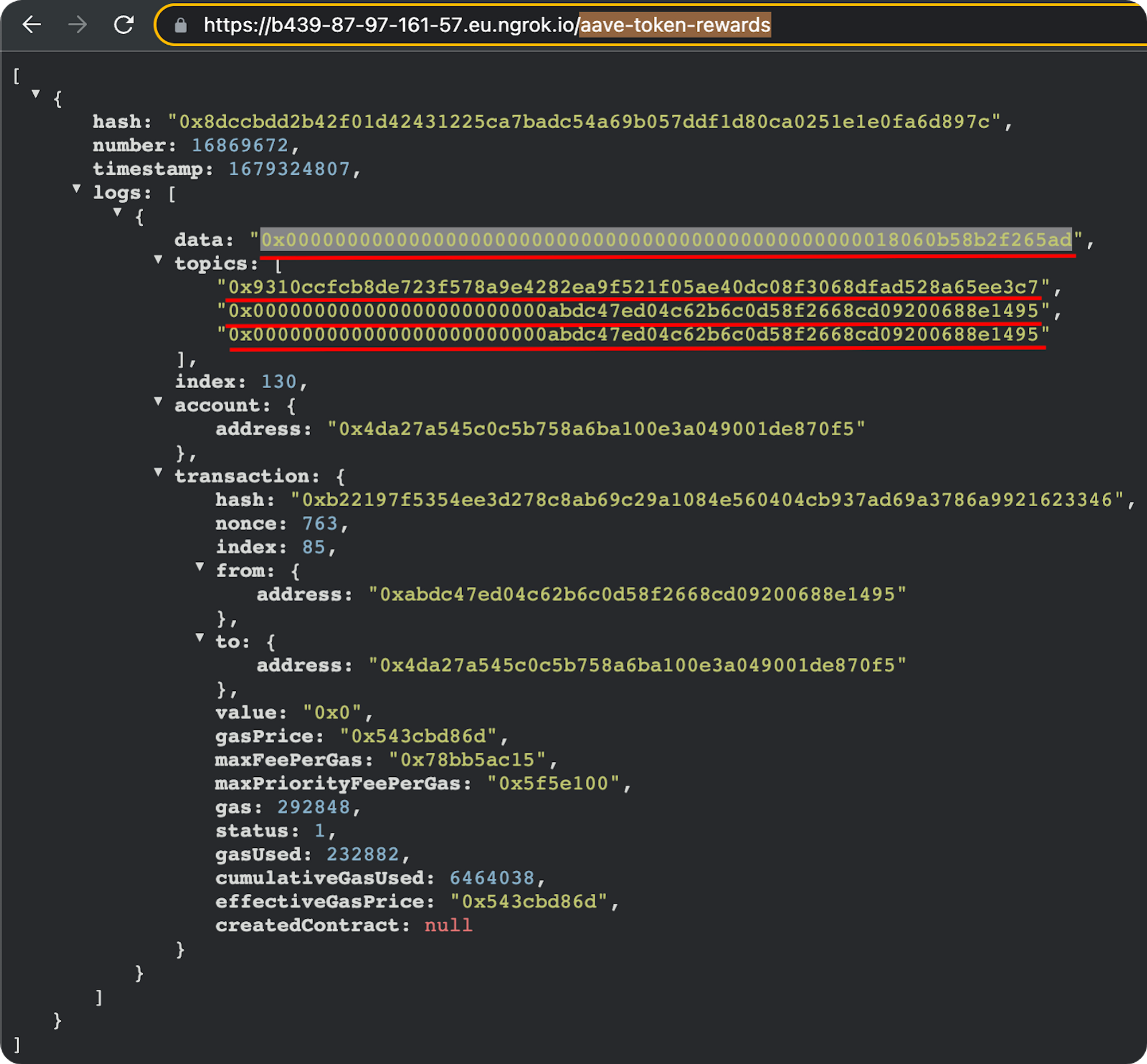Click the first topics hash starting 0x9310

pos(633,287)
